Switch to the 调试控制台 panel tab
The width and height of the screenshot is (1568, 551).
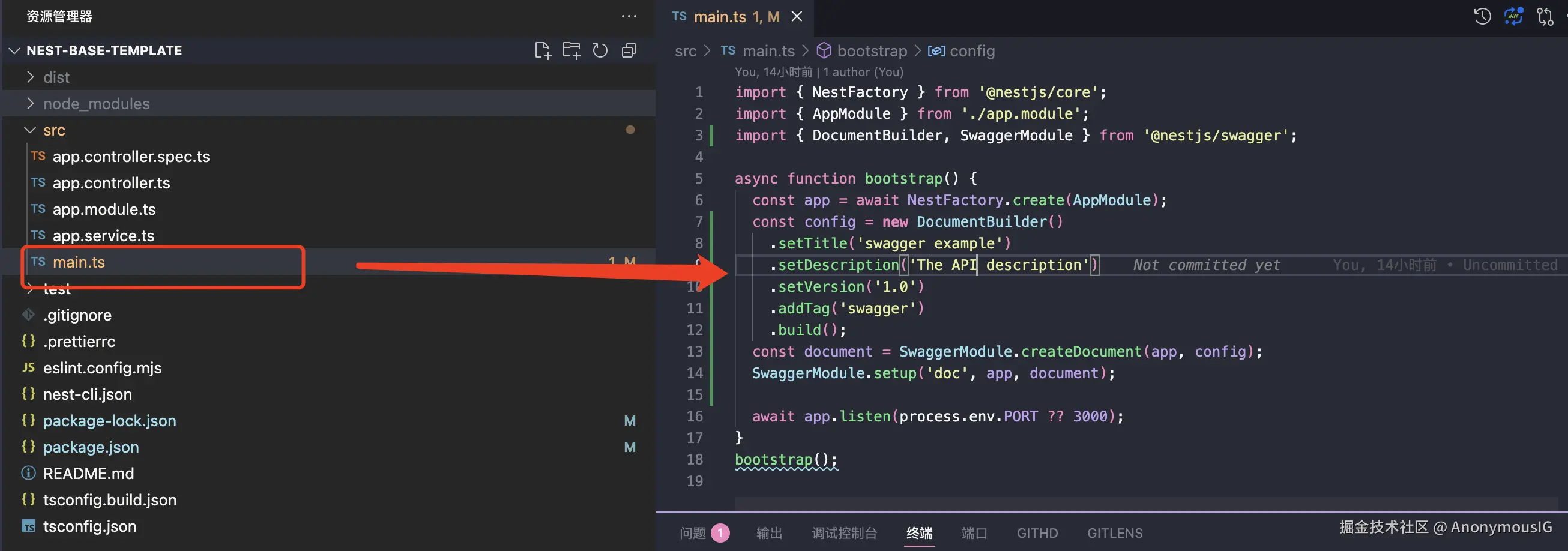tap(845, 533)
